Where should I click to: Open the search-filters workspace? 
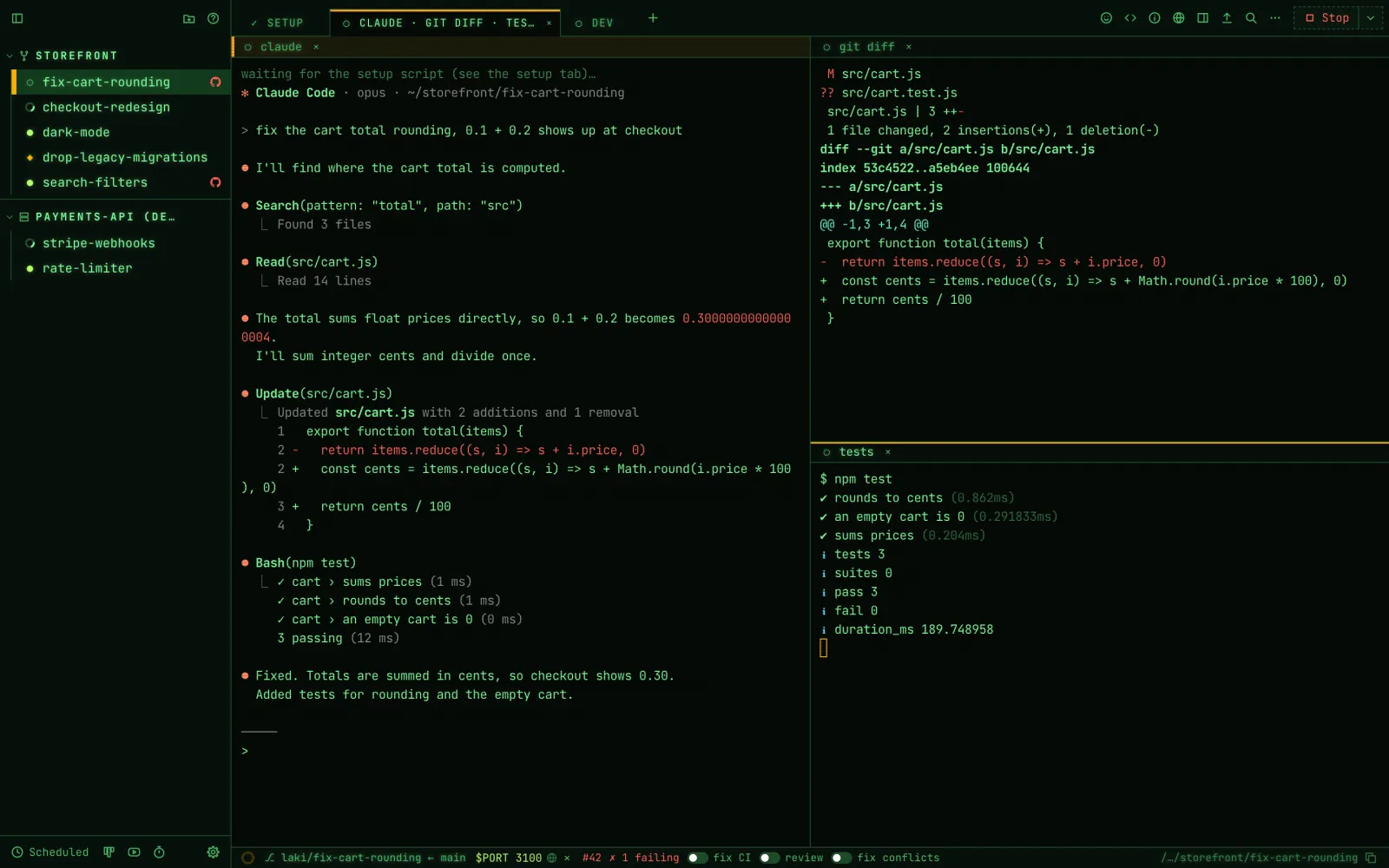click(121, 183)
